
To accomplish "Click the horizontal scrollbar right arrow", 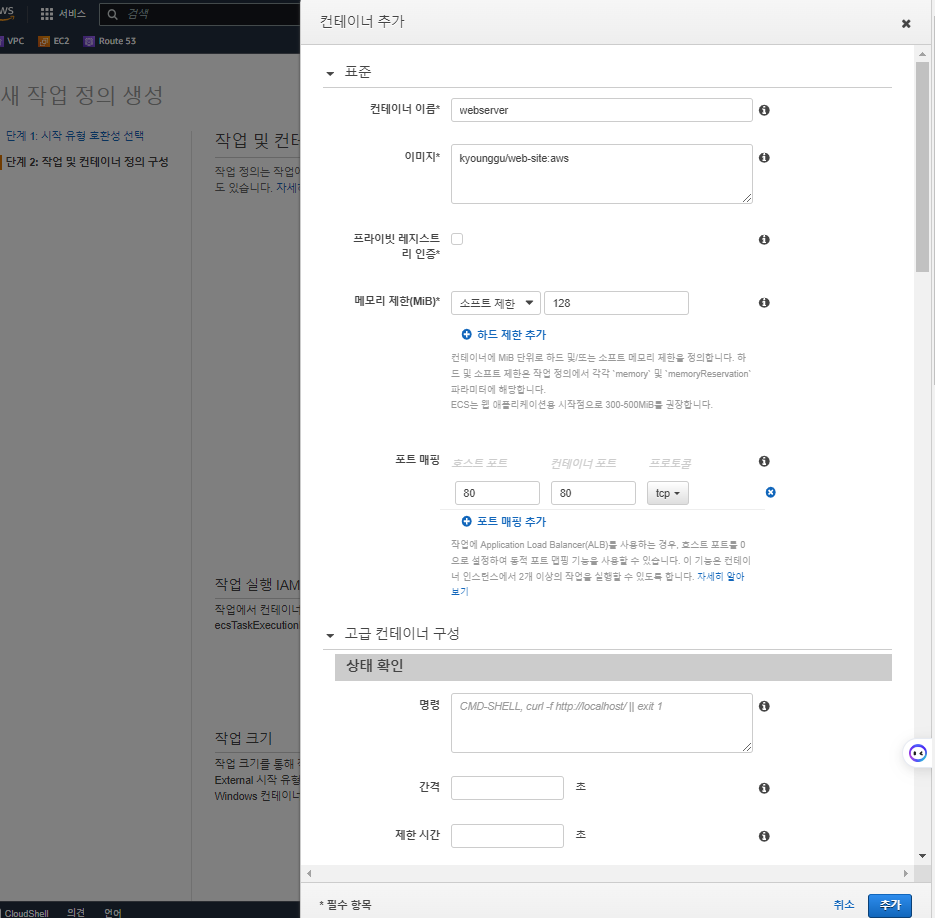I will pos(906,873).
